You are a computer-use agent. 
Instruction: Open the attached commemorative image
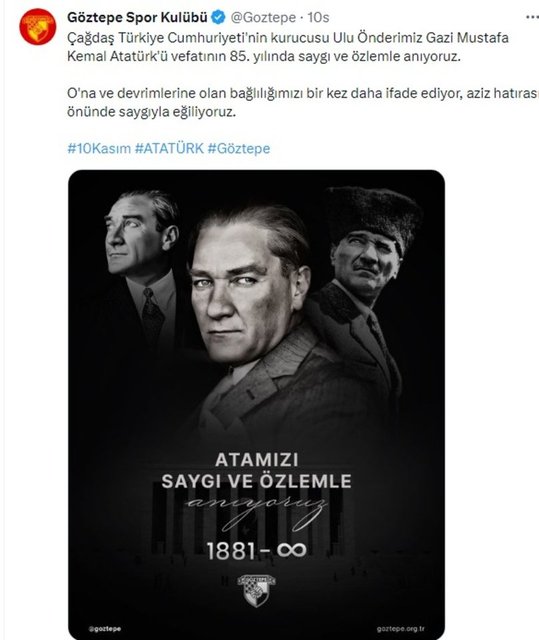click(x=256, y=404)
